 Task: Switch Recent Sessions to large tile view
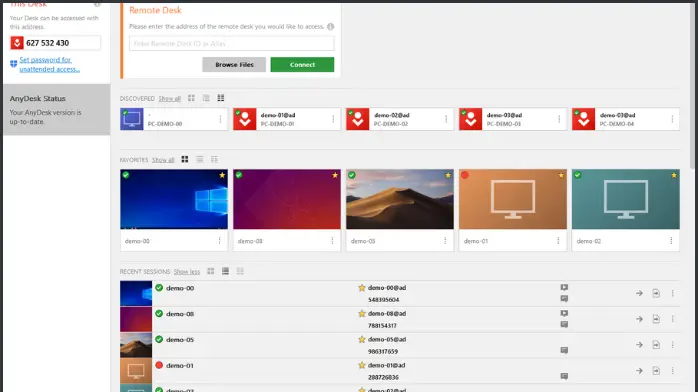point(211,271)
